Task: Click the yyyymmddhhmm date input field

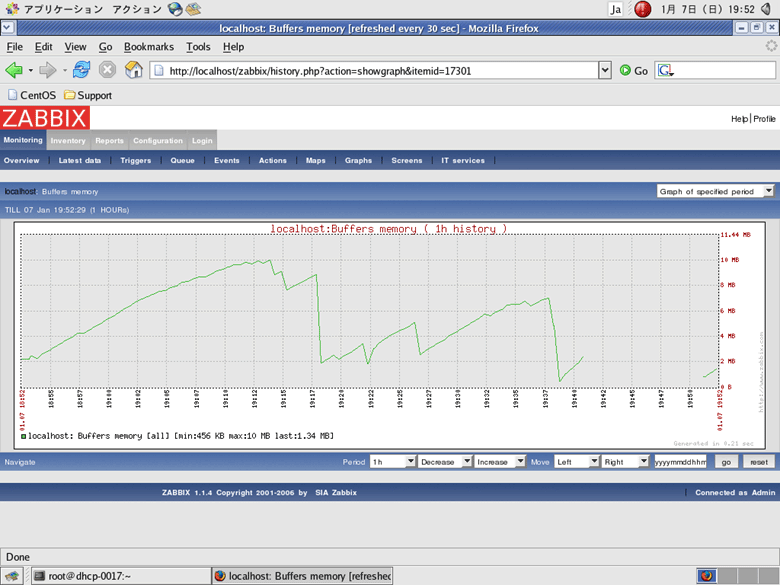Action: tap(679, 462)
